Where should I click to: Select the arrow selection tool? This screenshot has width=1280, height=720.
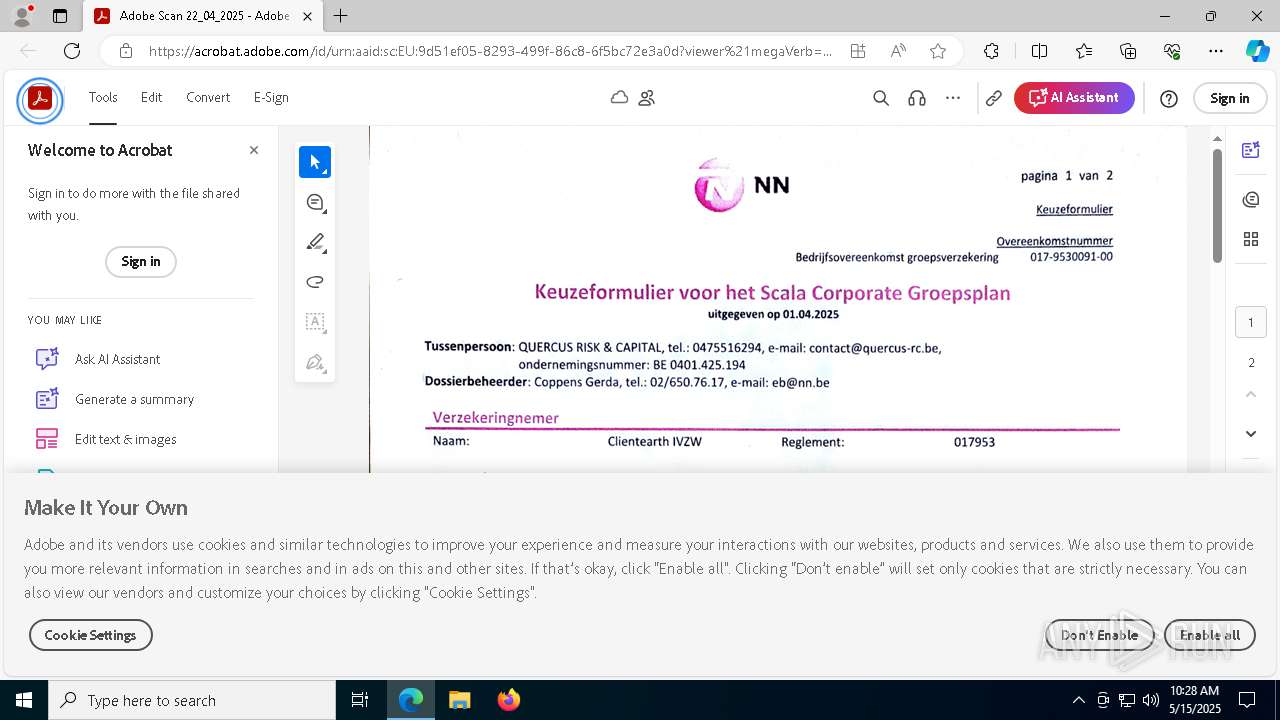pyautogui.click(x=315, y=162)
